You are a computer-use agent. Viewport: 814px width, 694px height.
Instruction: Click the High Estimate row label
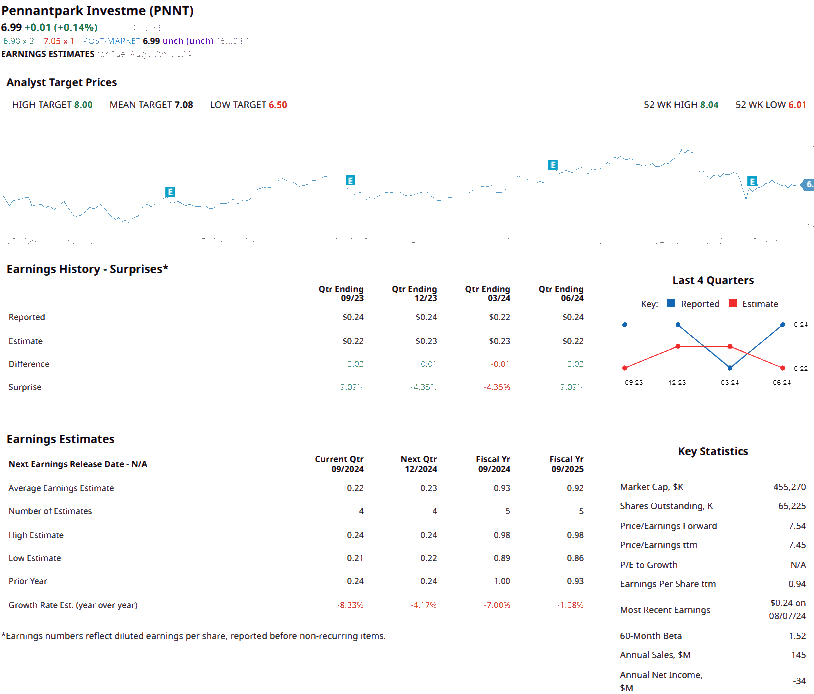(36, 535)
